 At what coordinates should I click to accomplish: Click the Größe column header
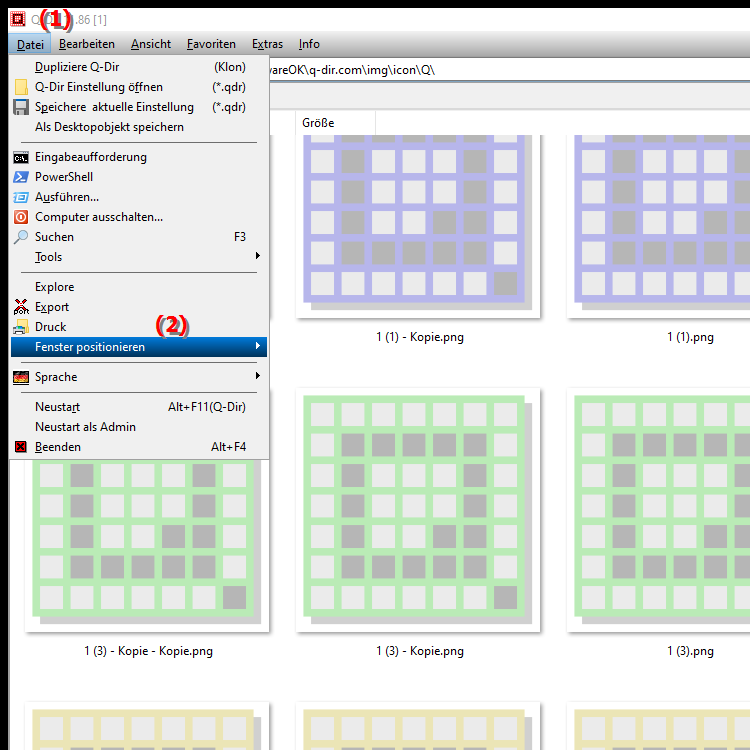point(335,123)
